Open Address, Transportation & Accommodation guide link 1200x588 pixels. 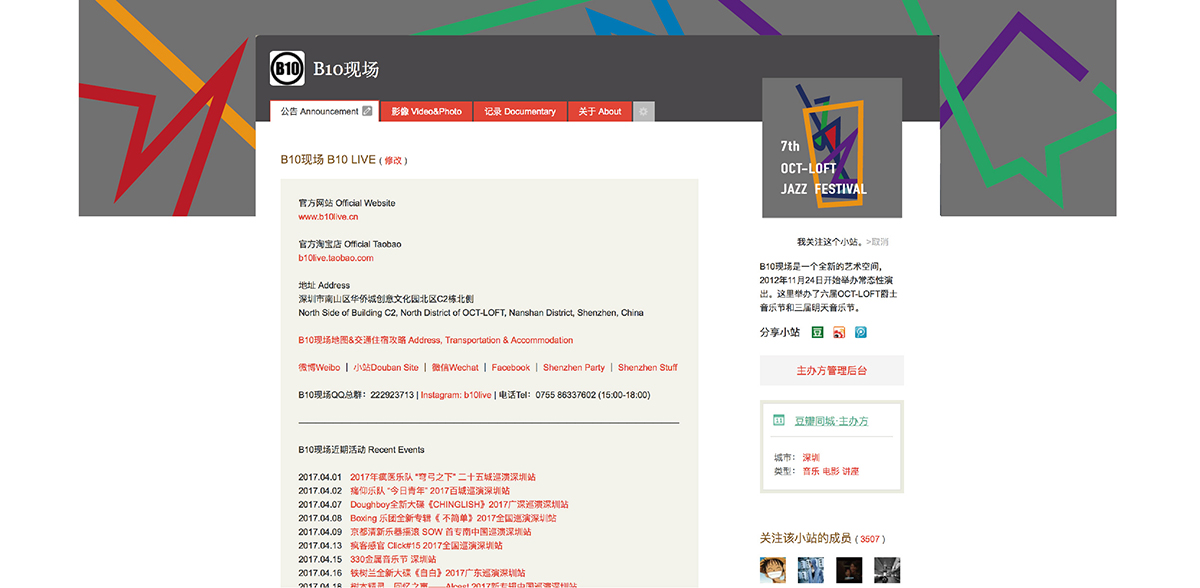coord(436,340)
